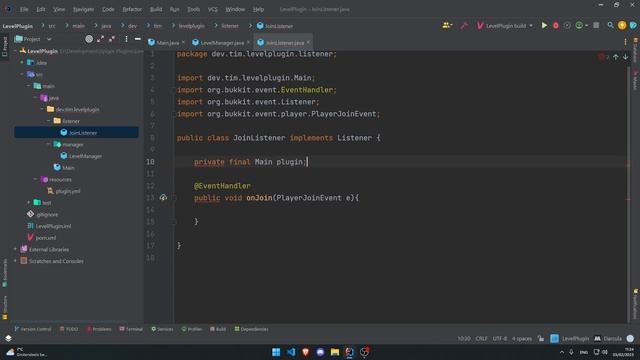Image resolution: width=640 pixels, height=360 pixels.
Task: Click the UTF-8 encoding in status bar
Action: 500,338
